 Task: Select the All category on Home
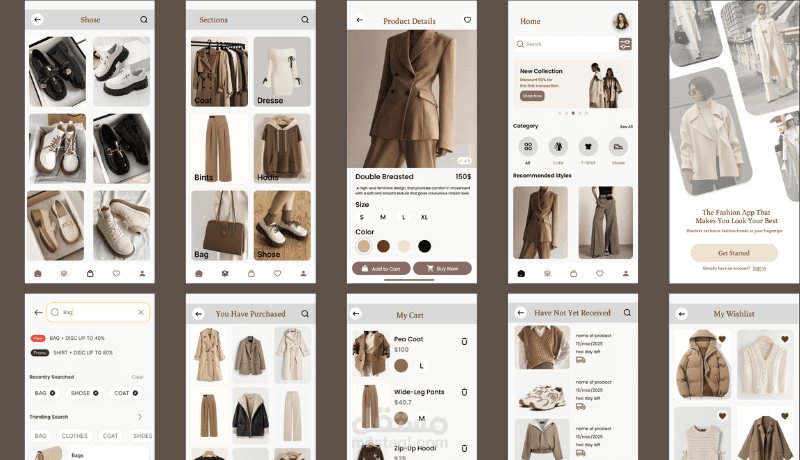coord(528,147)
